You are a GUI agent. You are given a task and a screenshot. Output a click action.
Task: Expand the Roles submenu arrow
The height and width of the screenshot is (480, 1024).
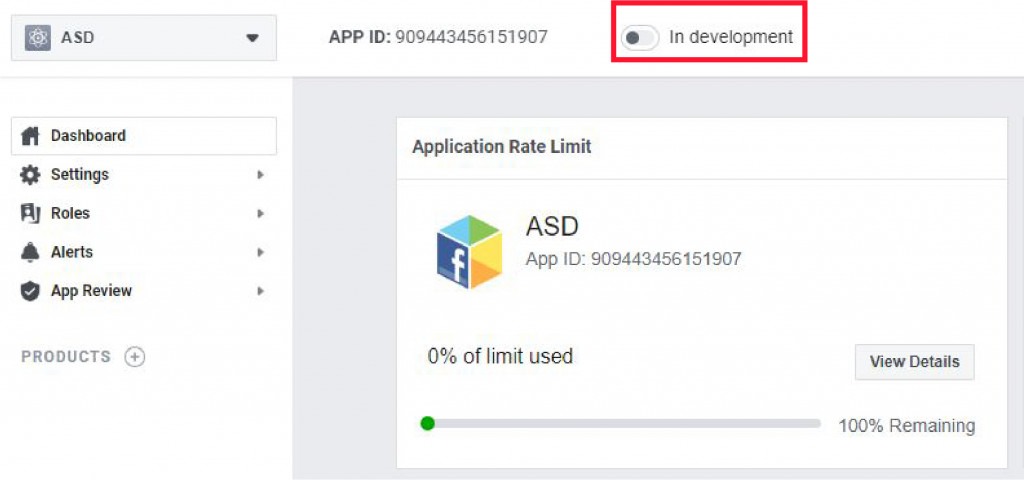(x=260, y=214)
